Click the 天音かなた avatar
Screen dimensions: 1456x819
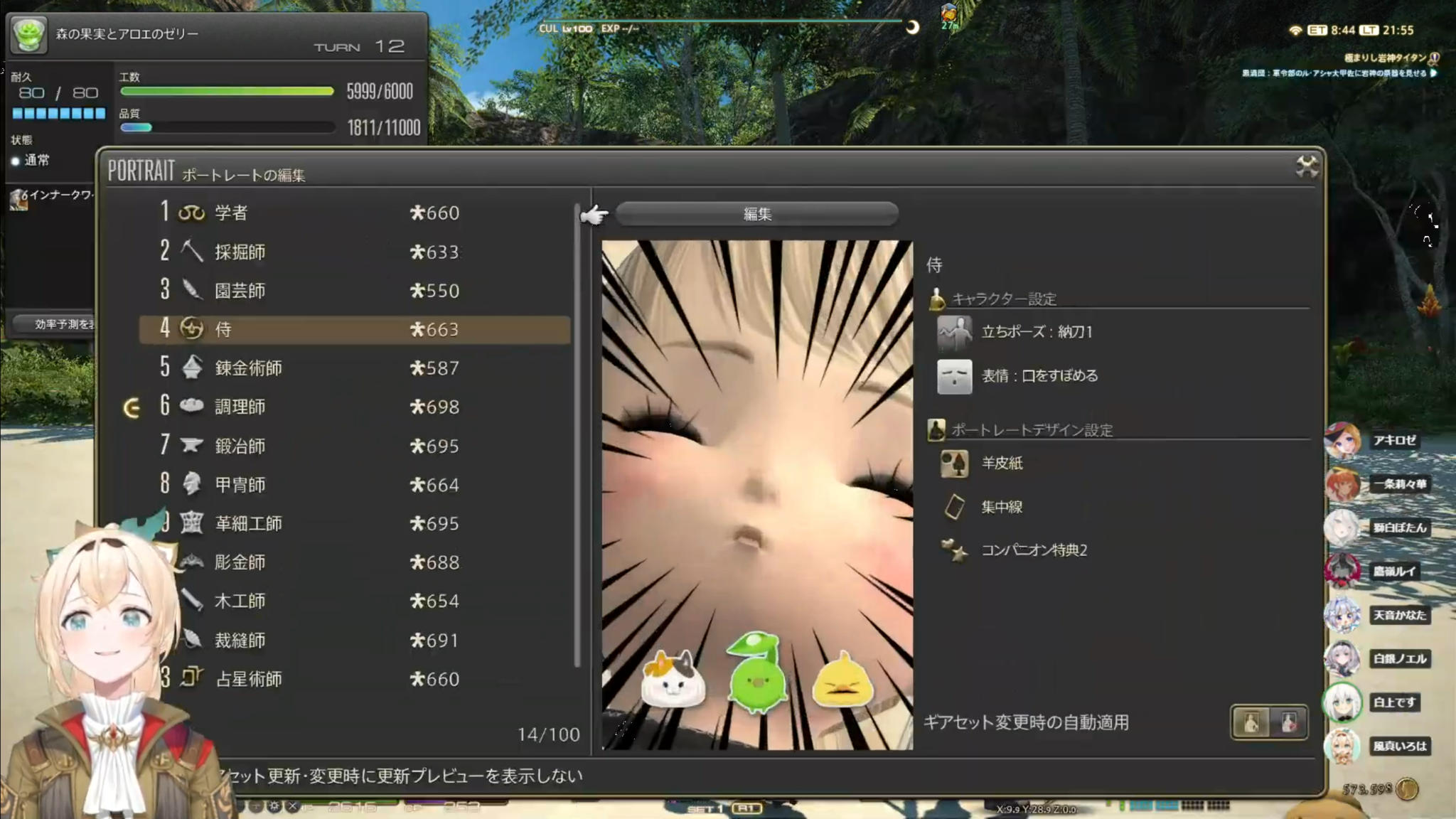click(x=1342, y=615)
